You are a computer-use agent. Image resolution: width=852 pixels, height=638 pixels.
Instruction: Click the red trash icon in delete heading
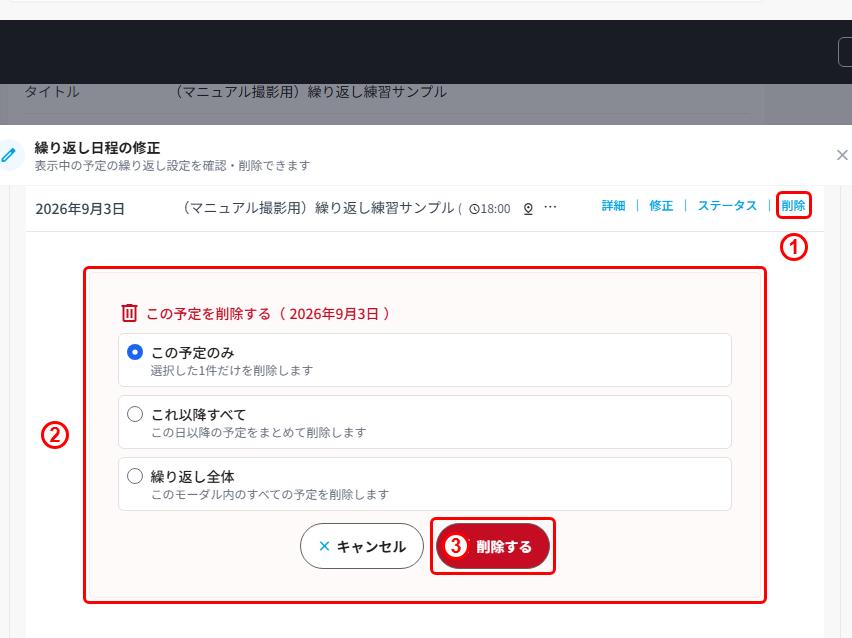(x=129, y=313)
